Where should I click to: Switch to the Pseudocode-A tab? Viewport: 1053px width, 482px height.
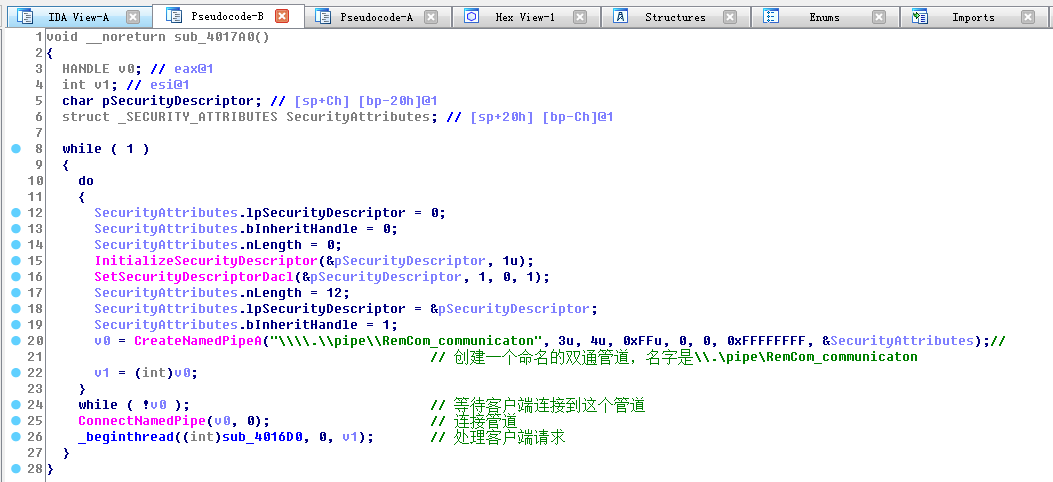[x=376, y=17]
